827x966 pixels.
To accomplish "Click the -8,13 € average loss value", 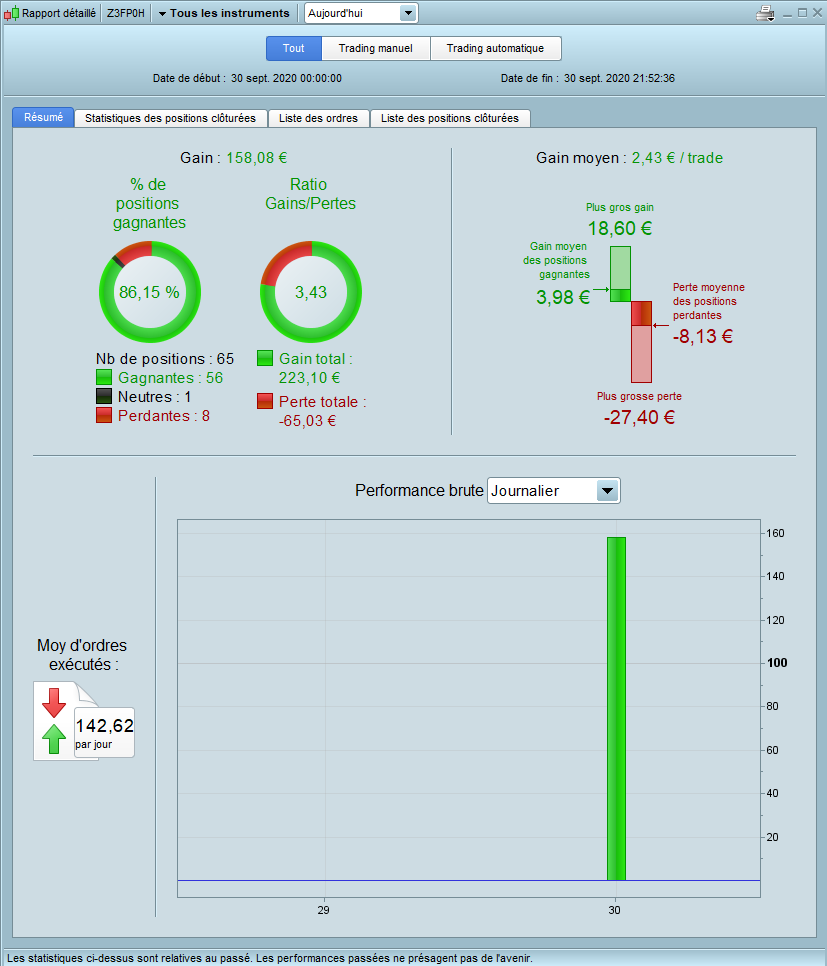I will click(x=703, y=336).
